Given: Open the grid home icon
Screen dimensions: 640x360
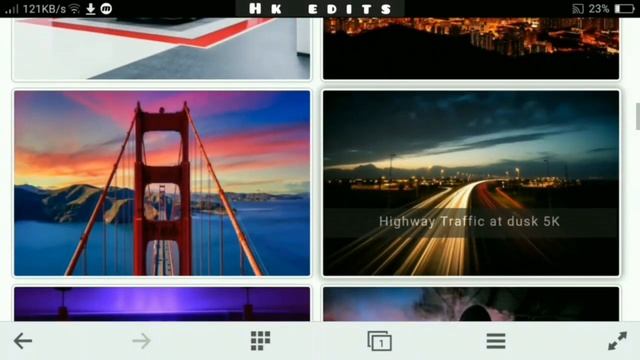Looking at the screenshot, I should (x=260, y=341).
